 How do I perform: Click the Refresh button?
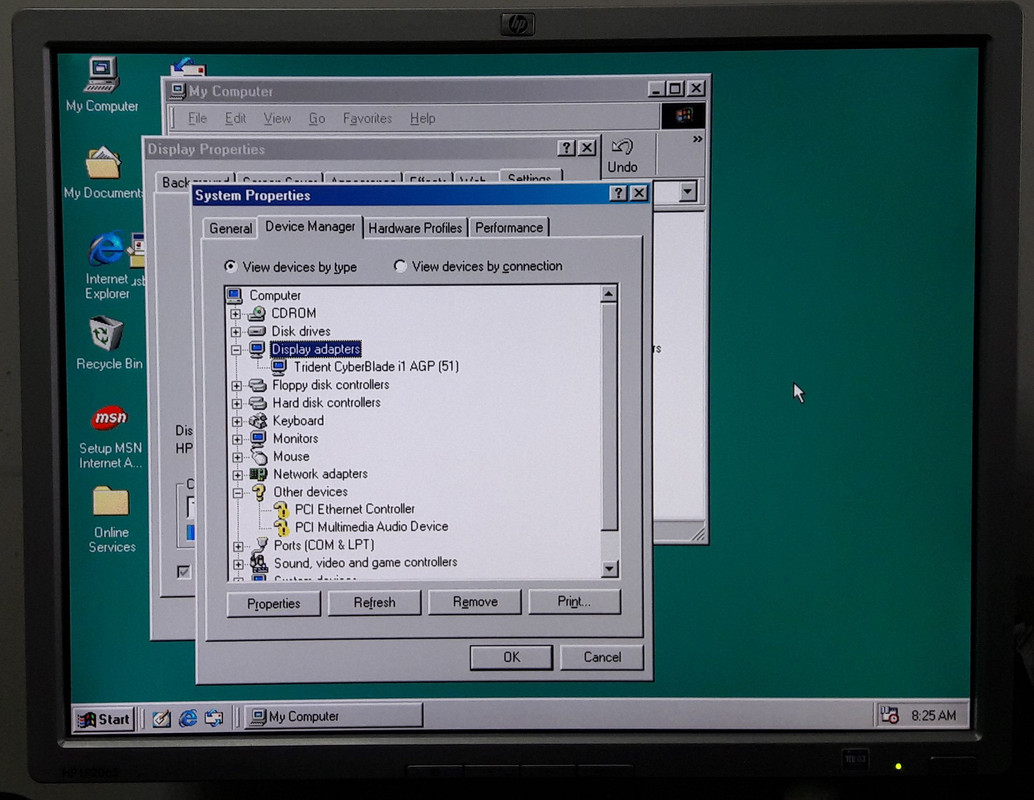374,603
